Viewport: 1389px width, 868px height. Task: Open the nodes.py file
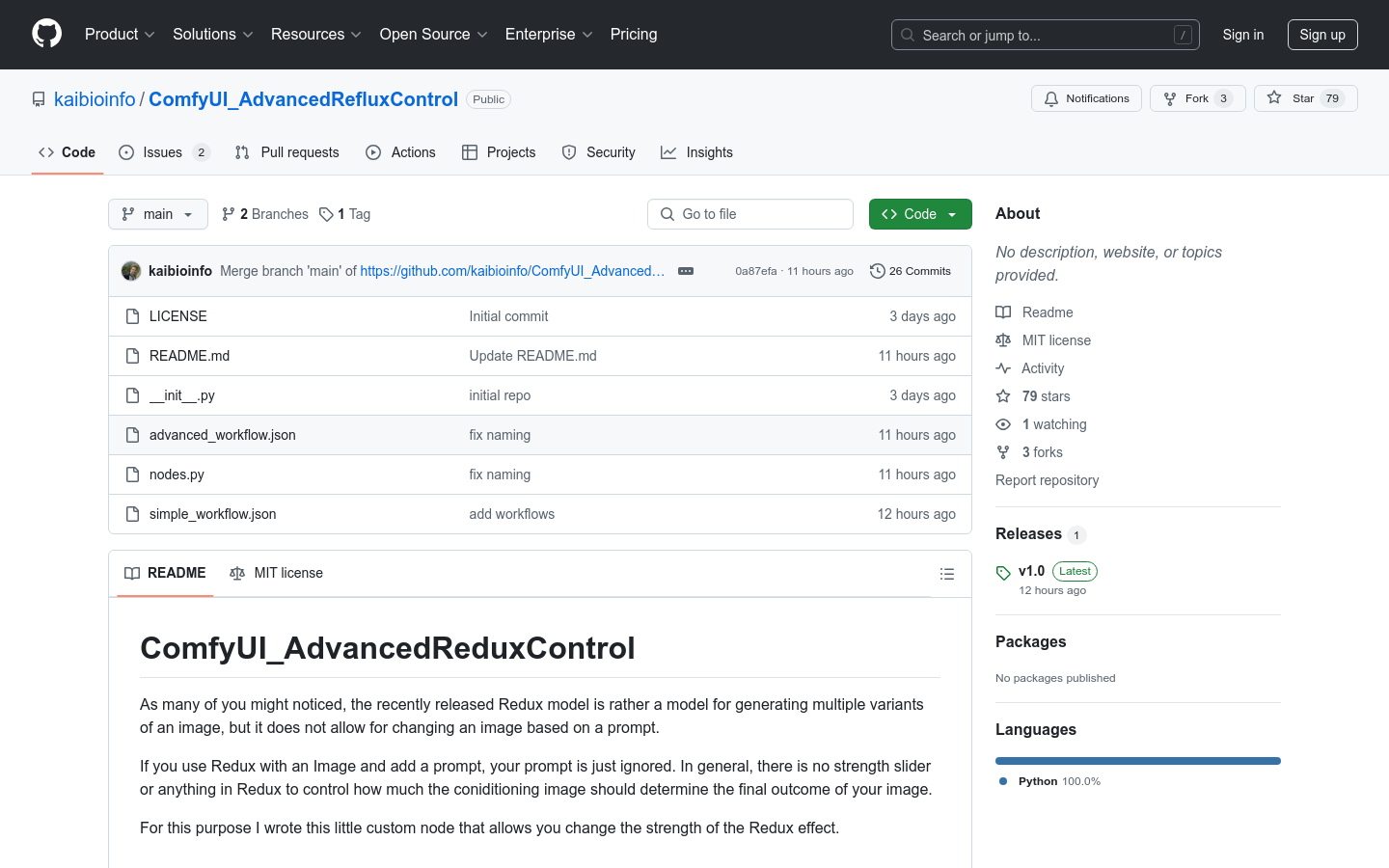point(177,475)
